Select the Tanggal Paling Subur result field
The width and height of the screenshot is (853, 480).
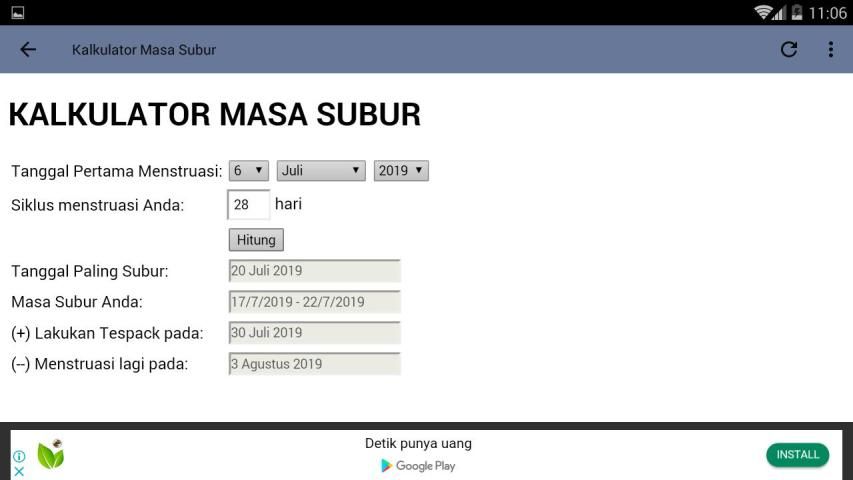pos(314,271)
